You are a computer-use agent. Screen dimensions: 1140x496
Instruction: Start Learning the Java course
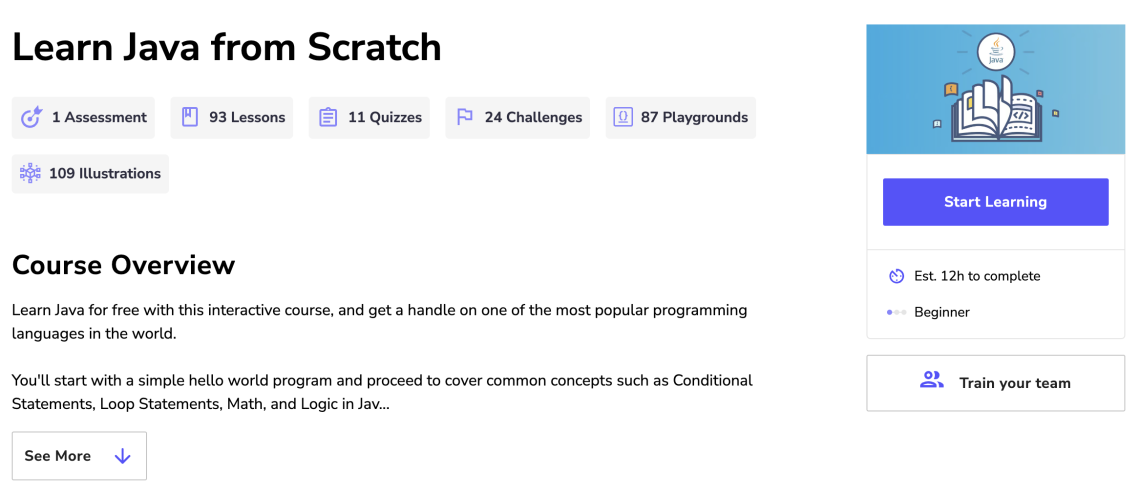(995, 202)
